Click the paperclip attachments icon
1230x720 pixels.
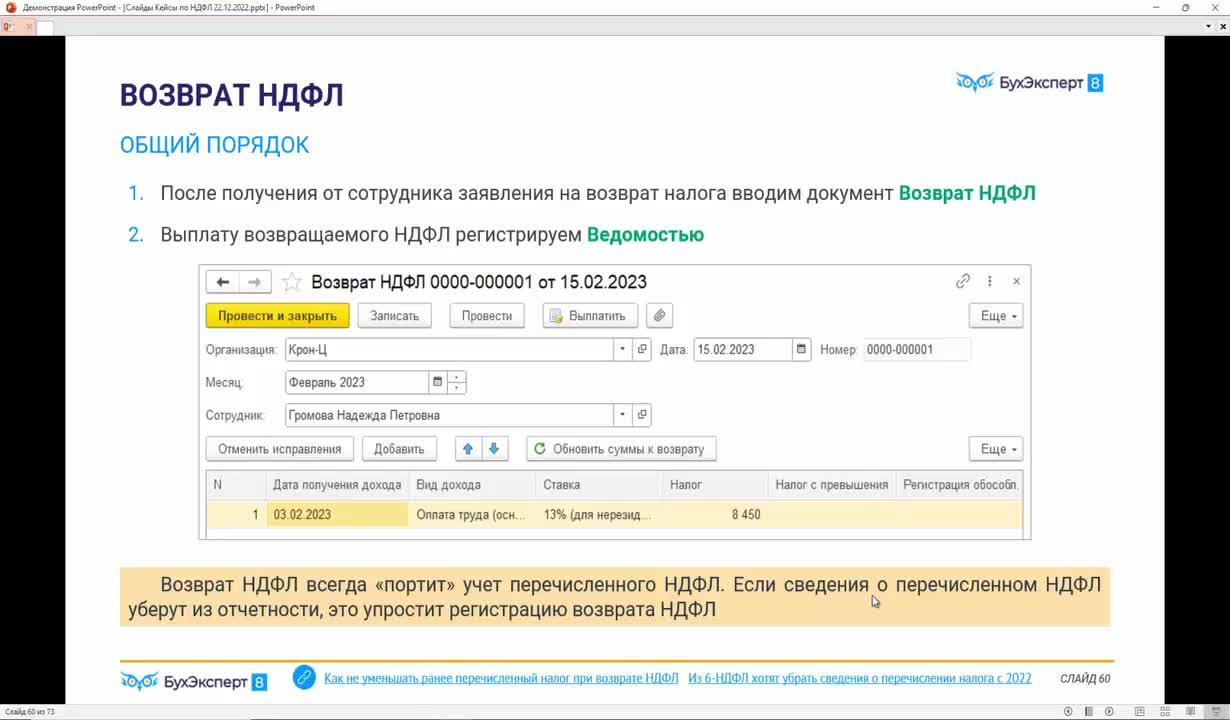point(659,316)
